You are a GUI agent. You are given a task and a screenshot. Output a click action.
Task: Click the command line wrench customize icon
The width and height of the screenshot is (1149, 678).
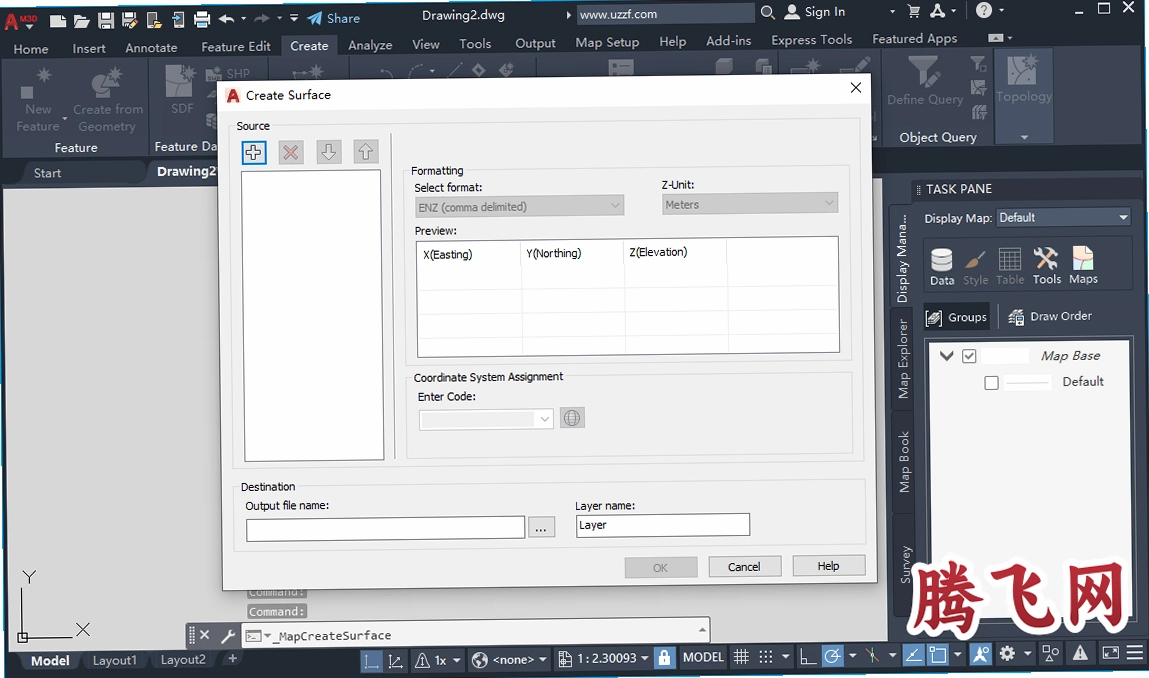[x=228, y=635]
